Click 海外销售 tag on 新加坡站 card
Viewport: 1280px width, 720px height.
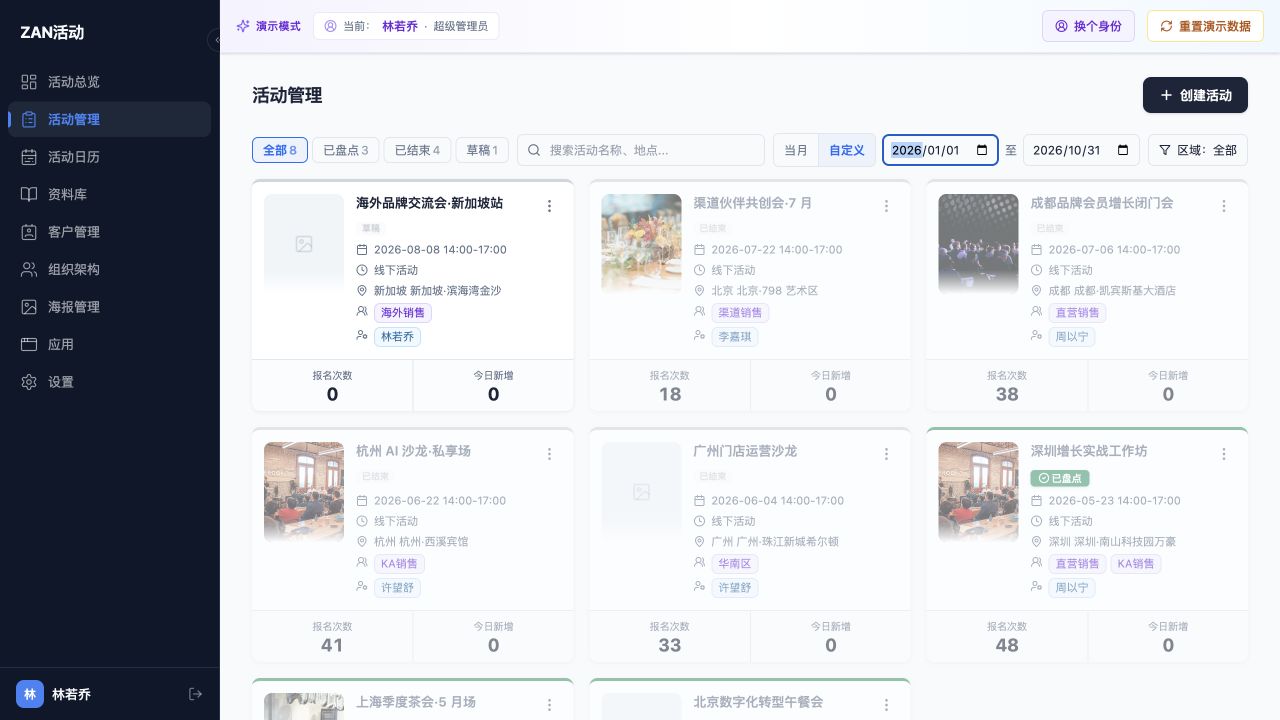coord(403,313)
